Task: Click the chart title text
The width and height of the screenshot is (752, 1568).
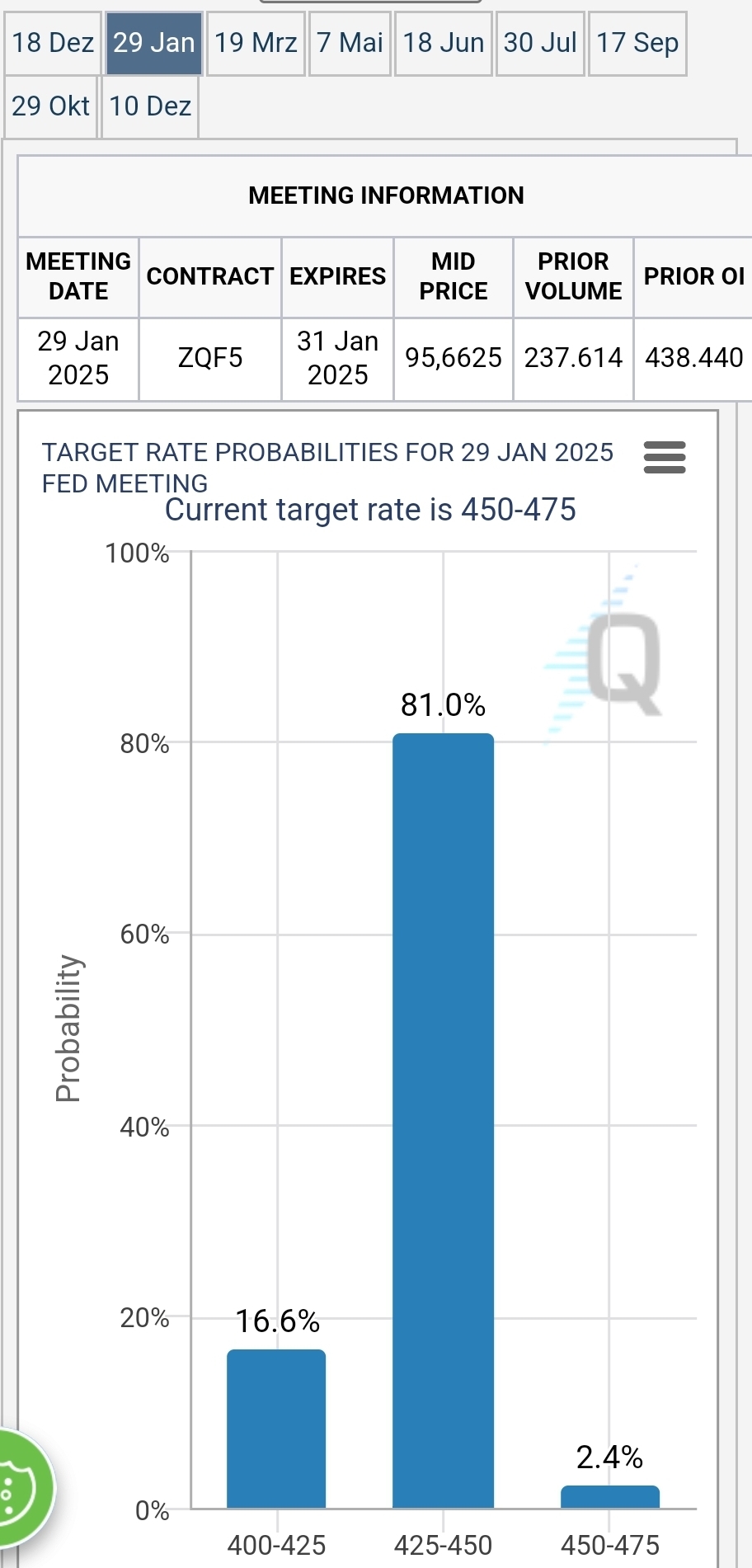Action: 328,467
